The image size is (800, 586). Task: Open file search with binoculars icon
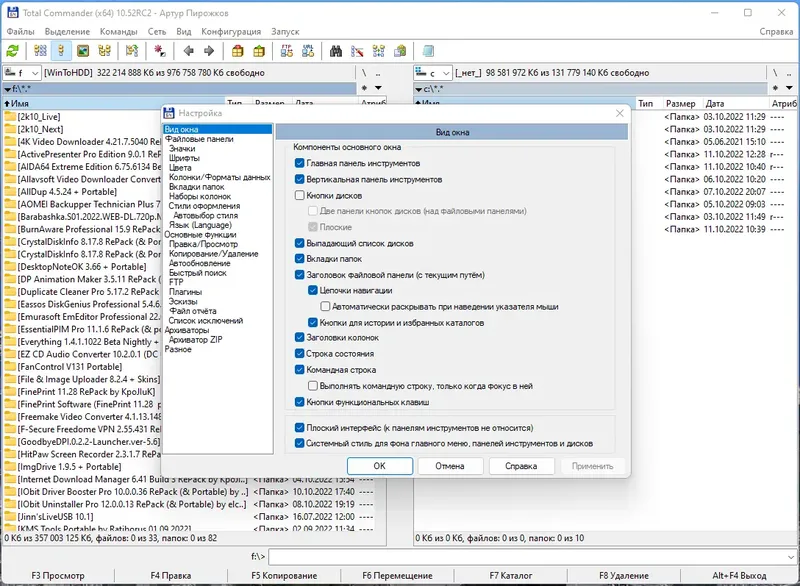pyautogui.click(x=336, y=51)
